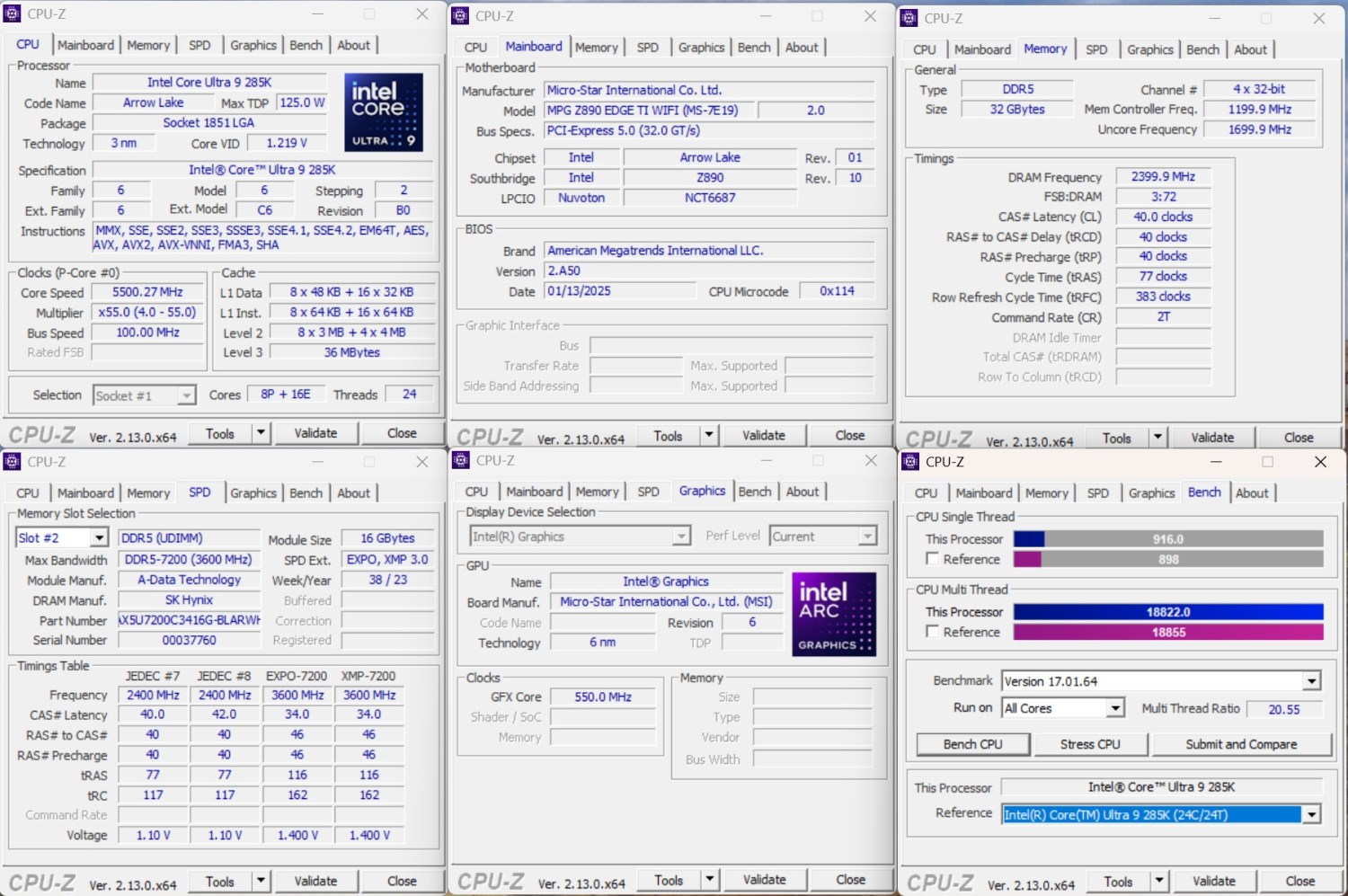Open the Benchmark Version 17.01.64 dropdown

pyautogui.click(x=1311, y=681)
